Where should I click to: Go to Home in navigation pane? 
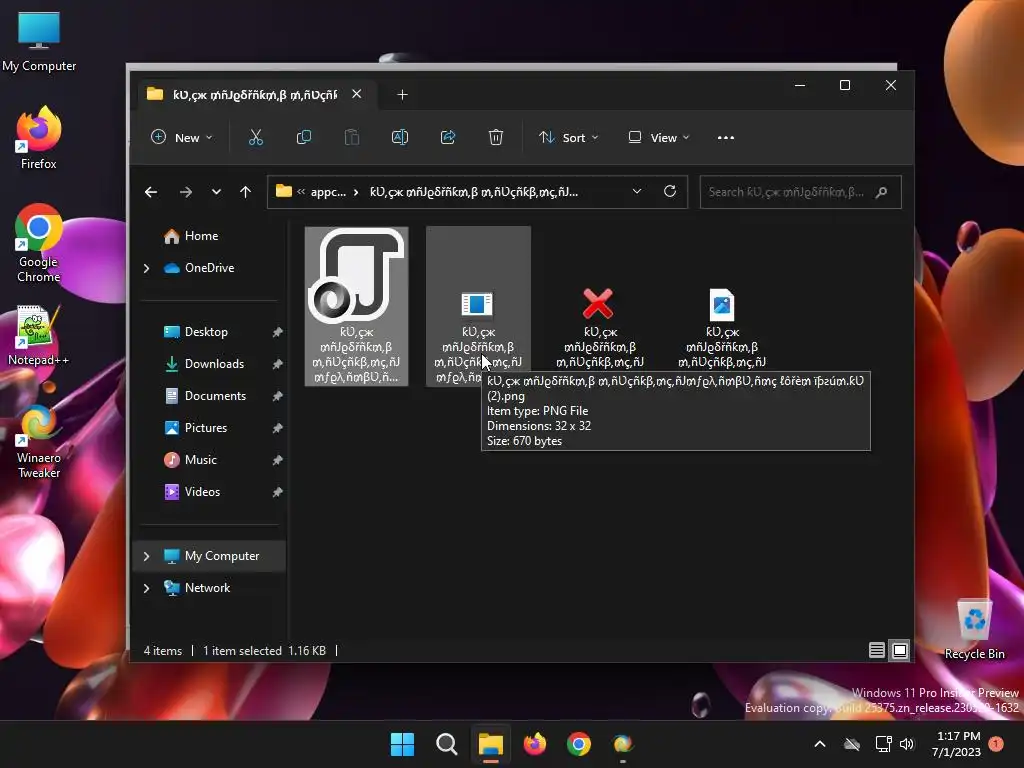201,236
